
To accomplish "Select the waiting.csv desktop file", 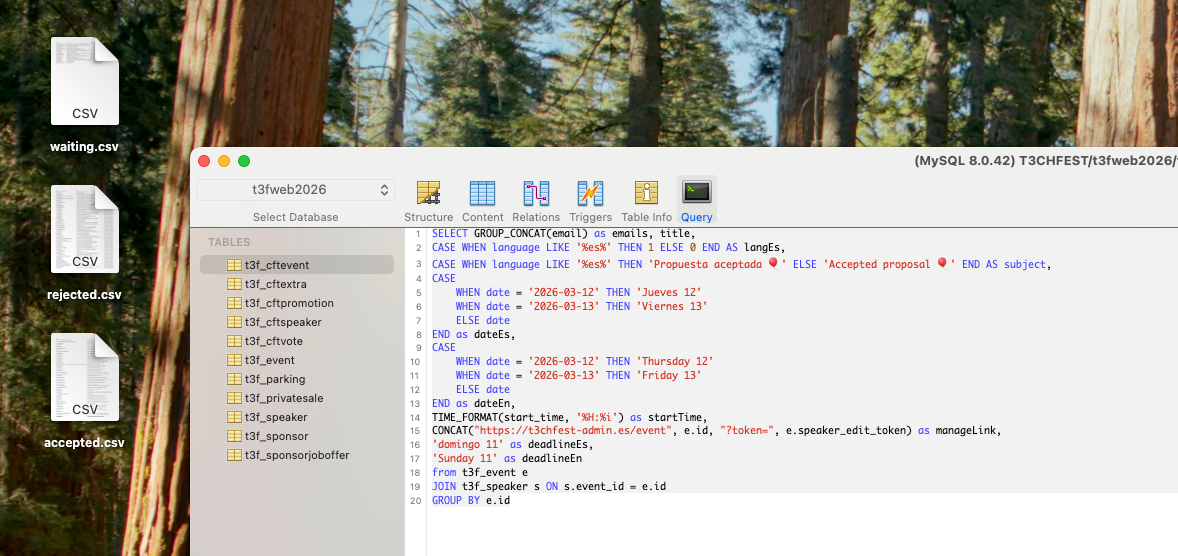I will 85,95.
